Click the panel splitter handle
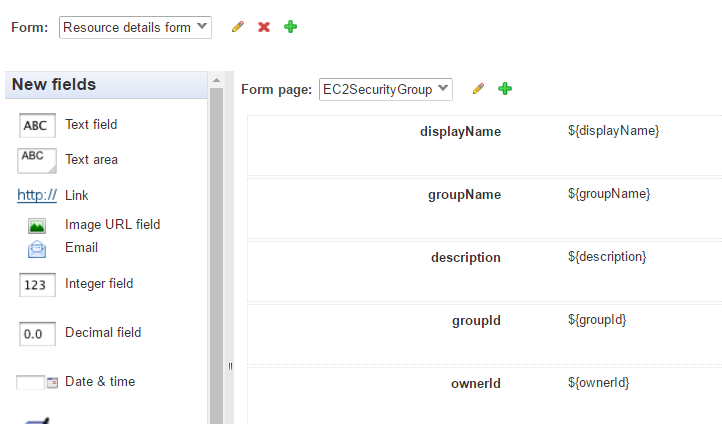Viewport: 722px width, 424px height. 230,366
